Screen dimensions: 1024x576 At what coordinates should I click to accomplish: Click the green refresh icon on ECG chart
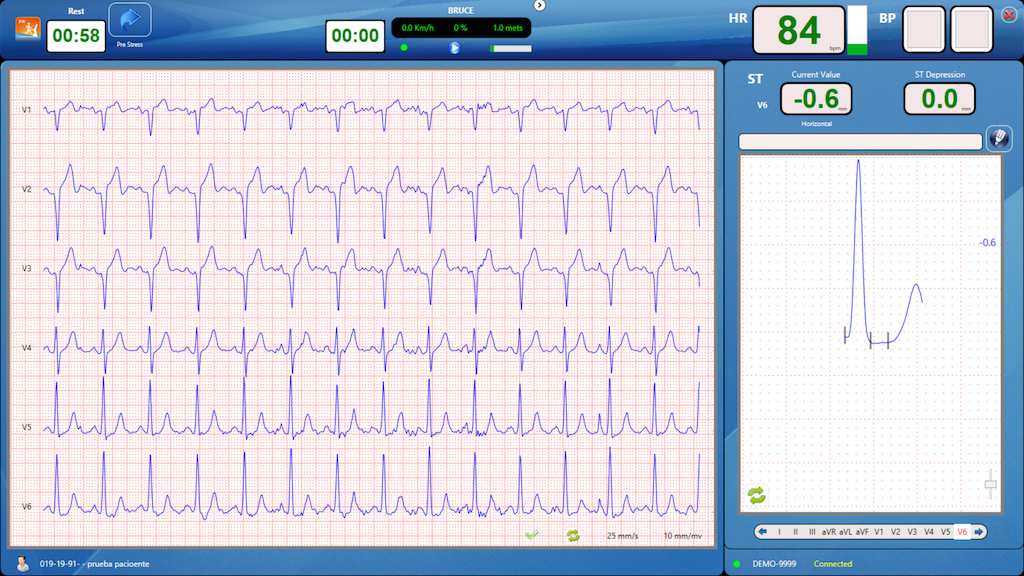[573, 536]
